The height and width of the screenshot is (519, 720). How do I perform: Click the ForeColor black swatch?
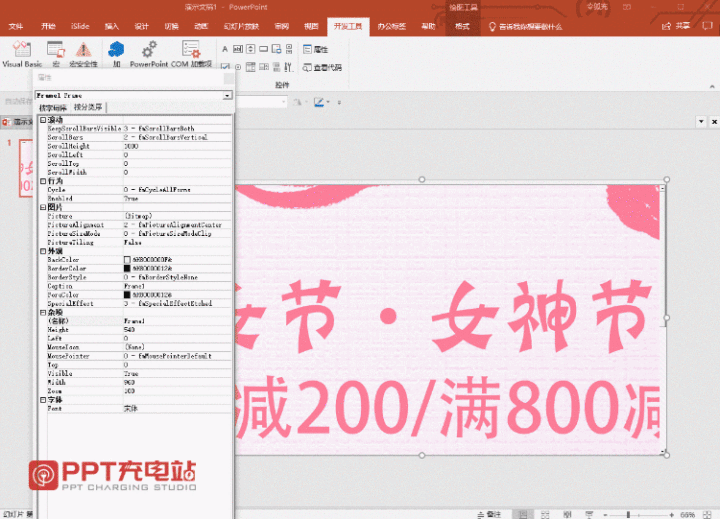click(127, 295)
